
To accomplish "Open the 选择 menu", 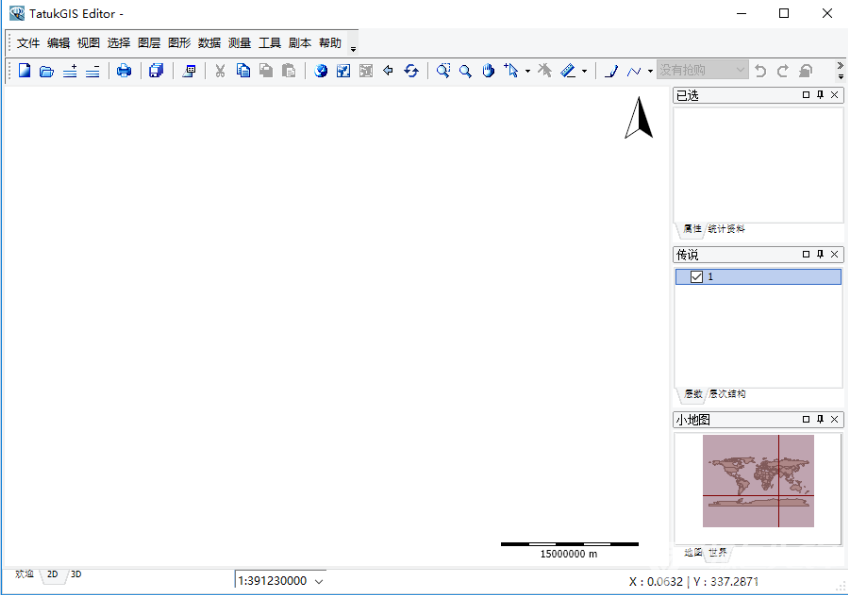I will click(x=119, y=43).
